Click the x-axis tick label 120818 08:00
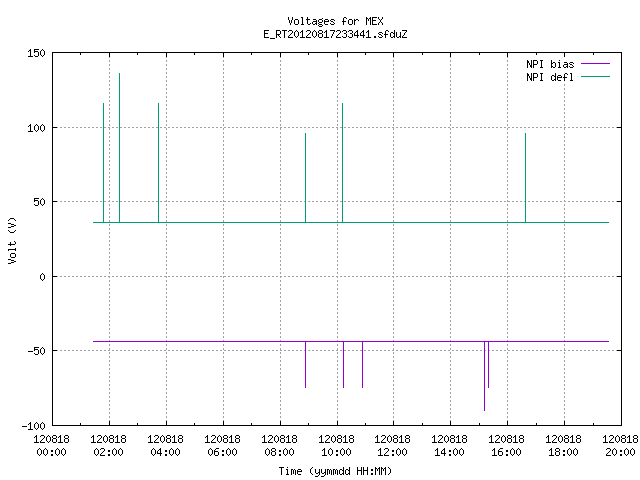This screenshot has width=640, height=480. tap(279, 446)
